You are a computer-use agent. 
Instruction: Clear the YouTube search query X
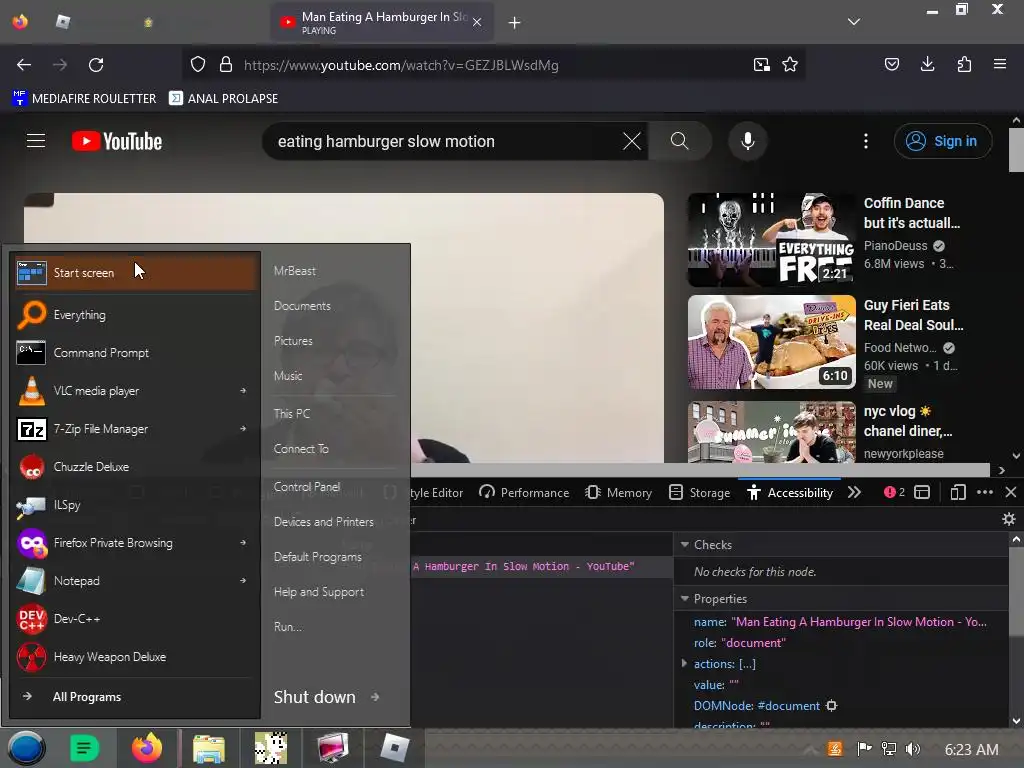click(x=632, y=141)
